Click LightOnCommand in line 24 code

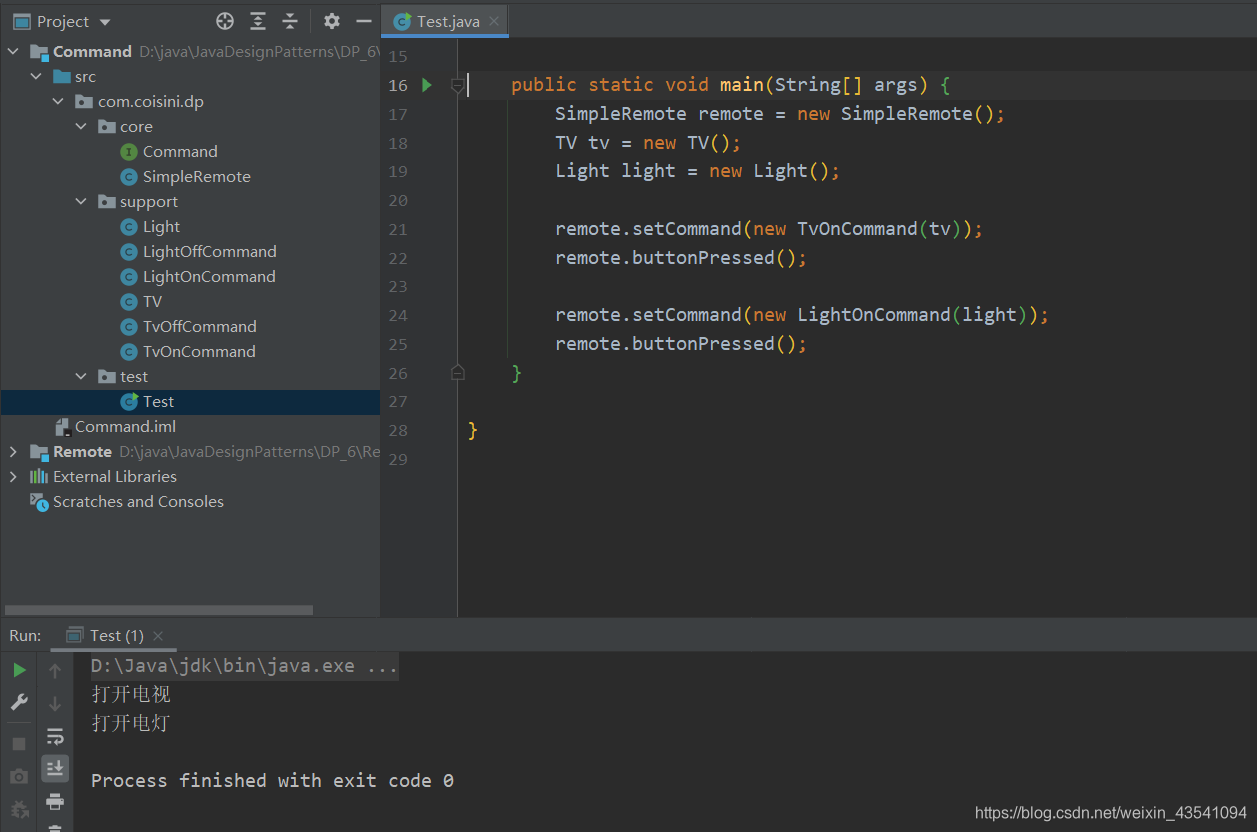pyautogui.click(x=873, y=315)
